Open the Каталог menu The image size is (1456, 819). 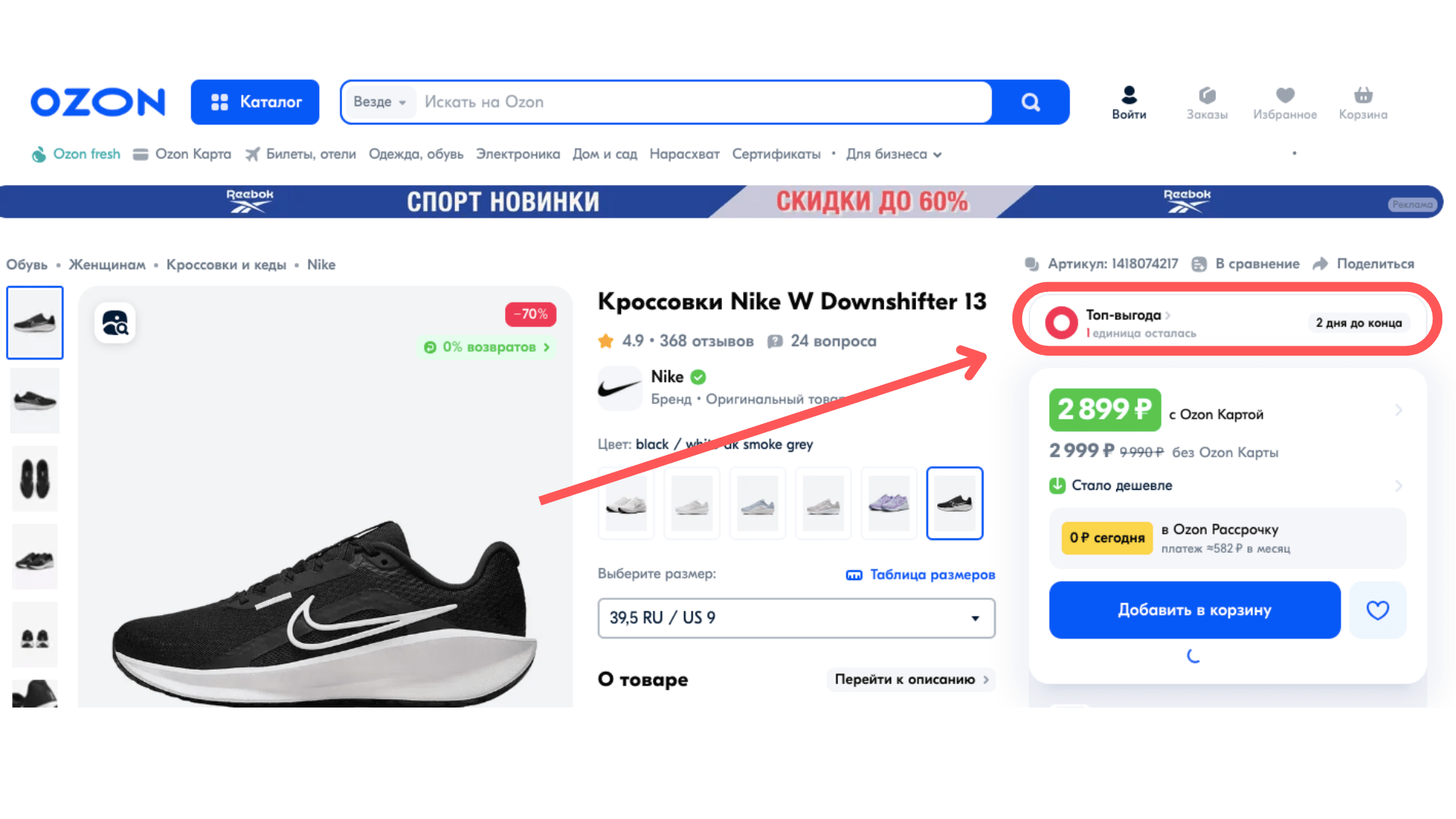click(x=255, y=102)
